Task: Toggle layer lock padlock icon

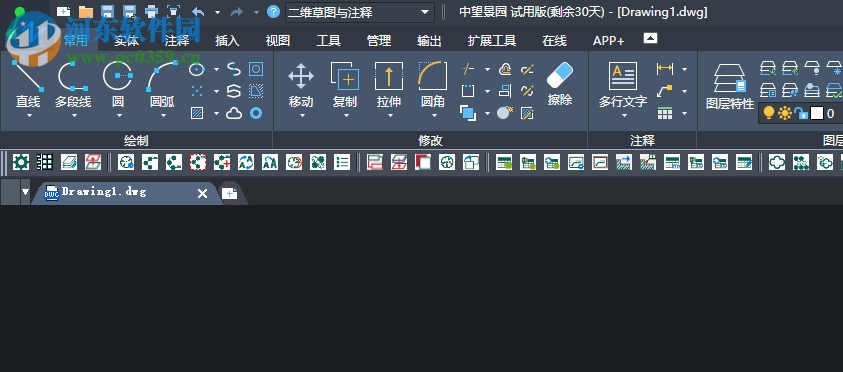Action: 801,113
